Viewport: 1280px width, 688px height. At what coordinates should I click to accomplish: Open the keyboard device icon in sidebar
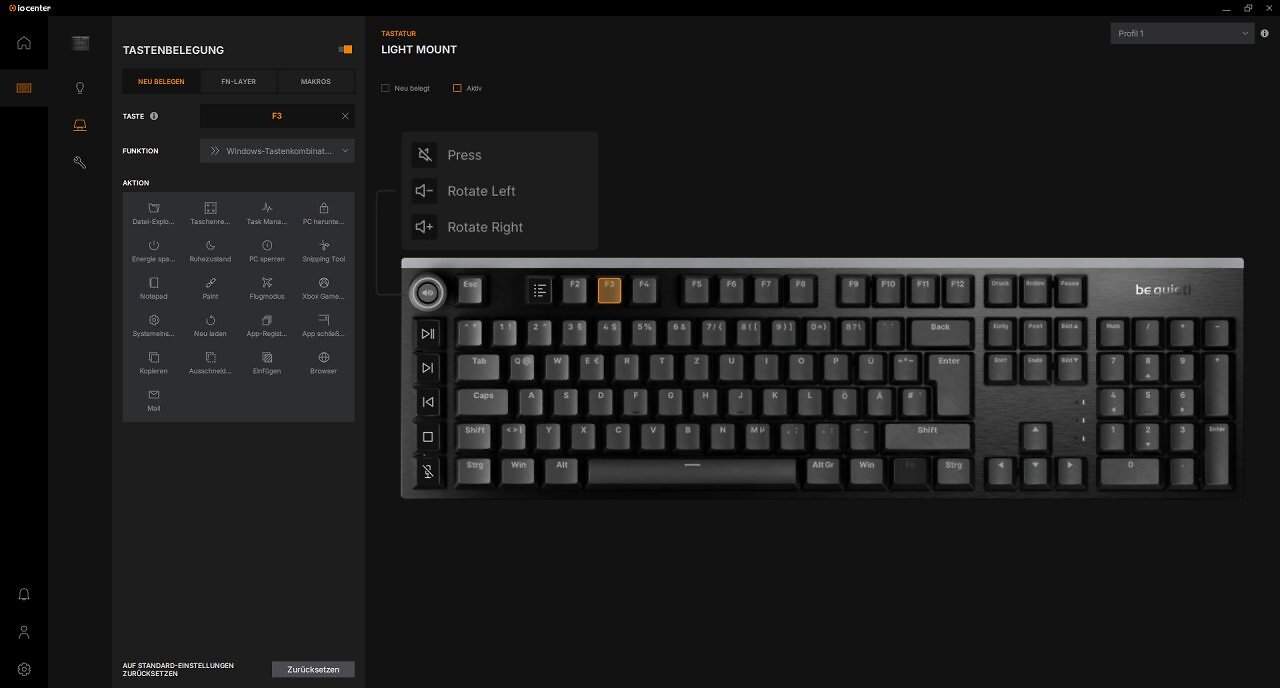[24, 88]
